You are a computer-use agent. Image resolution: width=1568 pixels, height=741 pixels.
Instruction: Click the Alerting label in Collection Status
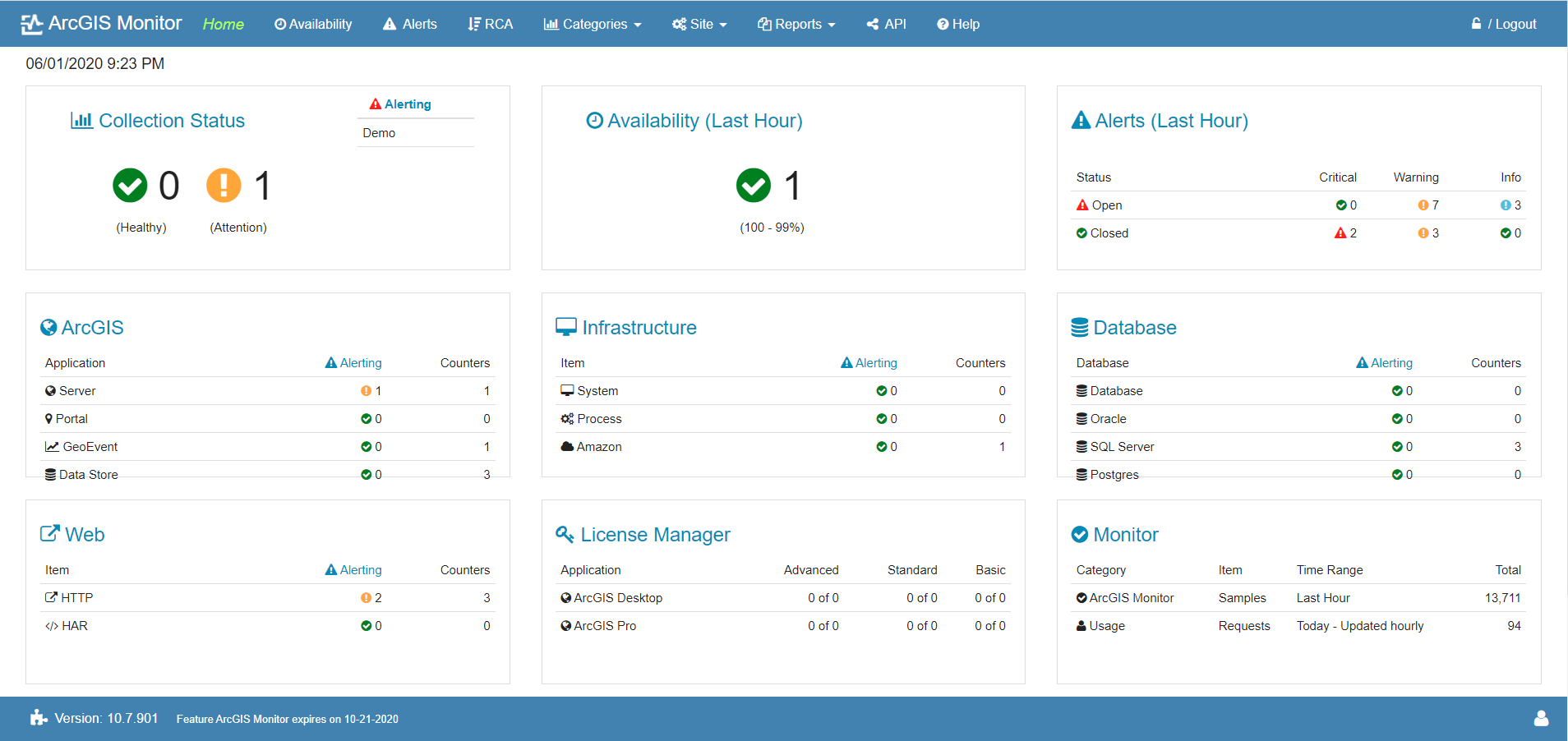click(400, 104)
